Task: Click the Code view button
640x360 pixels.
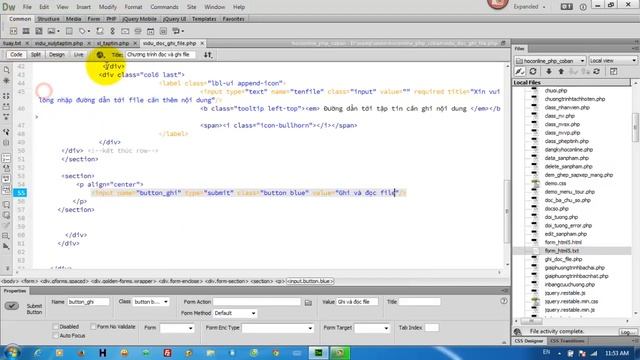Action: [16, 55]
